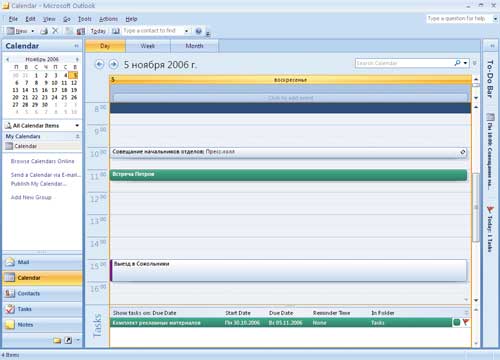Open the File menu
Screen dimensions: 500x360
(13, 19)
